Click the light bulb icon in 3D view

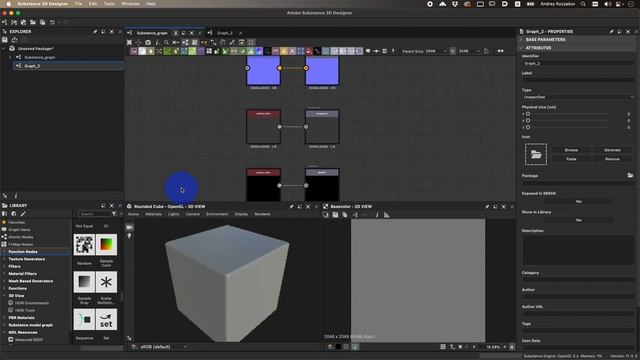point(129,236)
